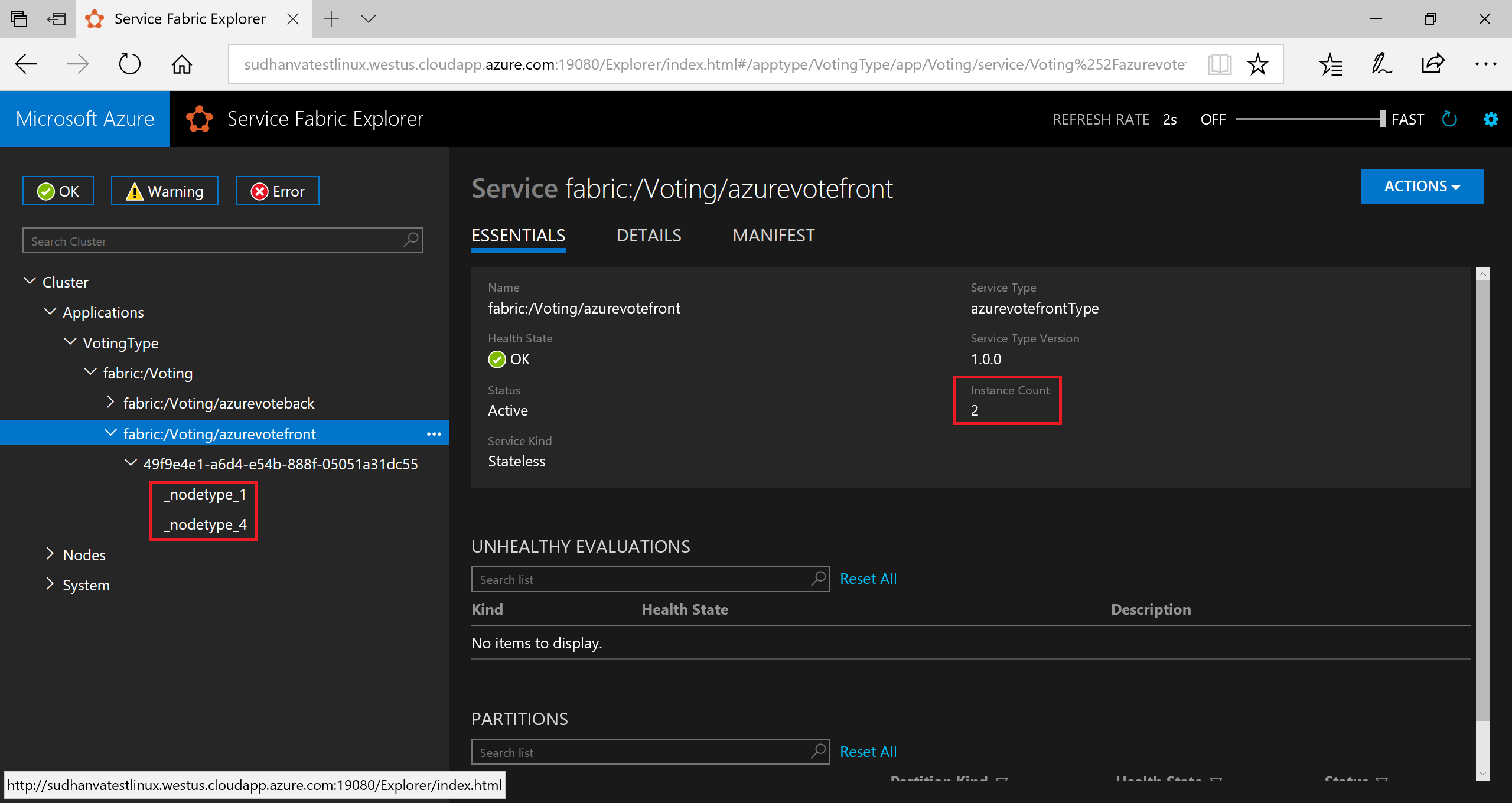Select _nodetype_1 under partition listing

click(205, 494)
